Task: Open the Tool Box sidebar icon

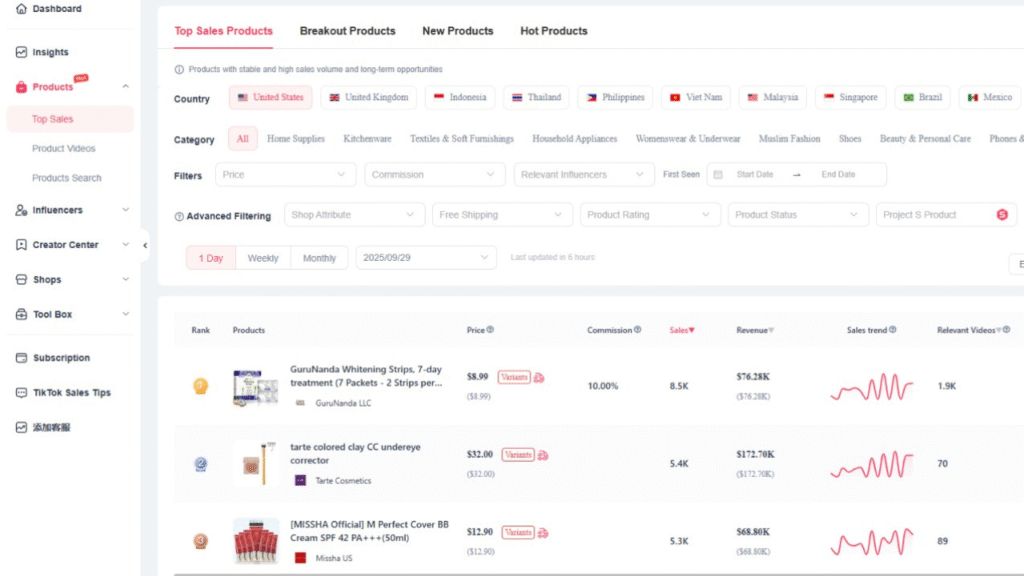Action: 22,314
